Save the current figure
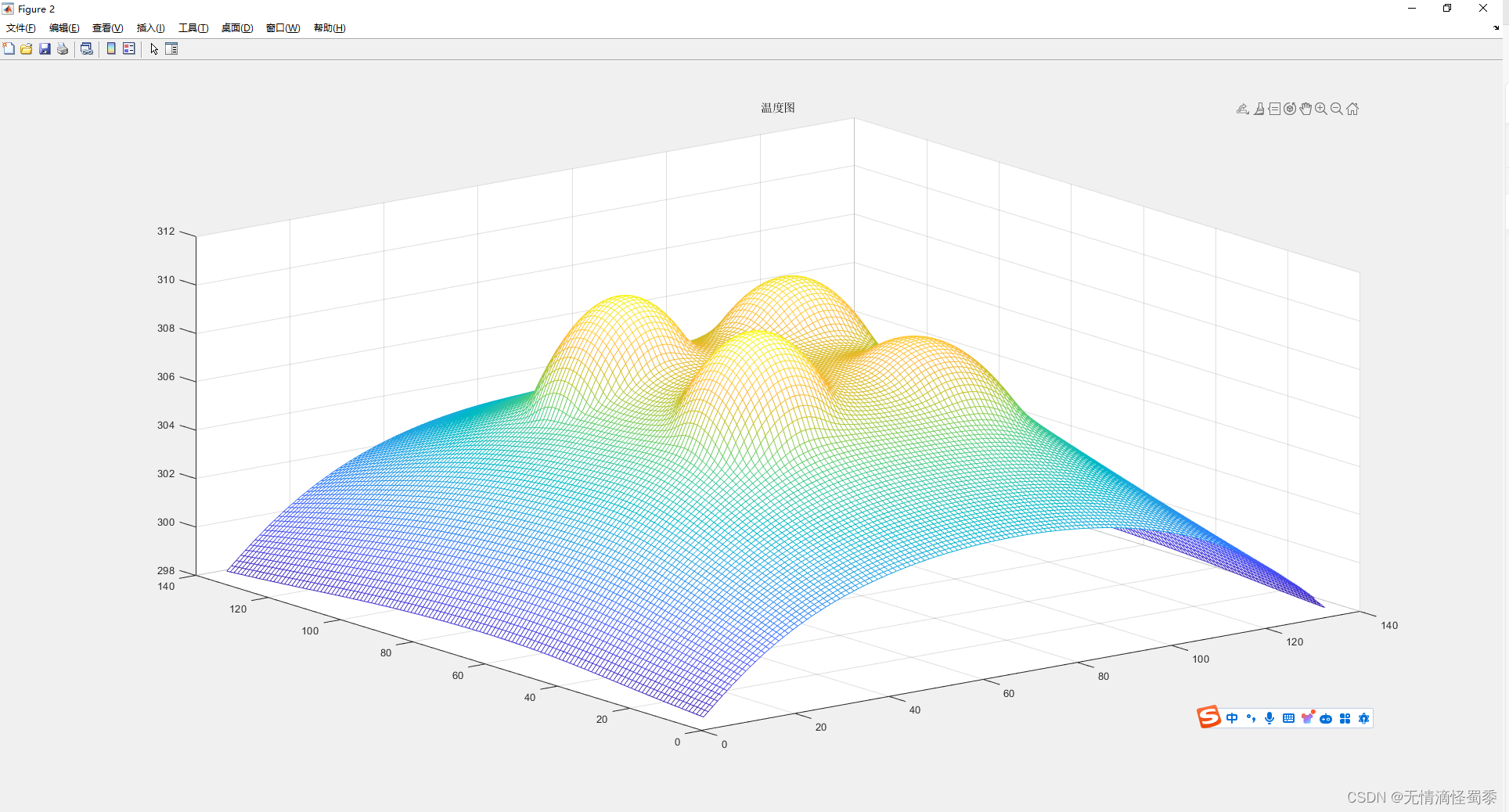 point(44,49)
